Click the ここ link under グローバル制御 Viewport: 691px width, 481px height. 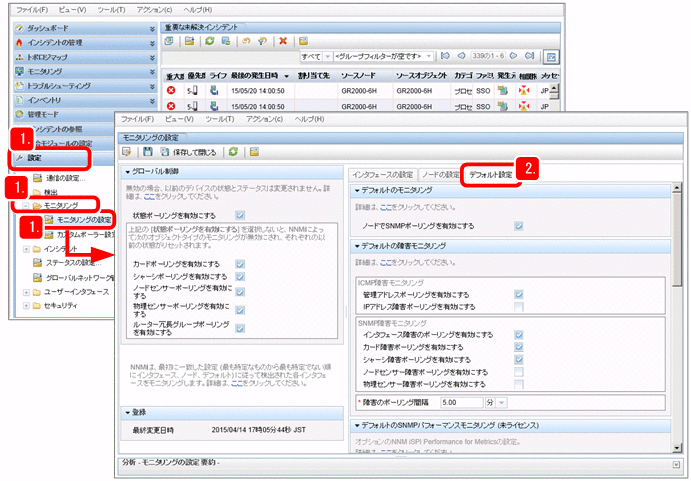[x=149, y=196]
